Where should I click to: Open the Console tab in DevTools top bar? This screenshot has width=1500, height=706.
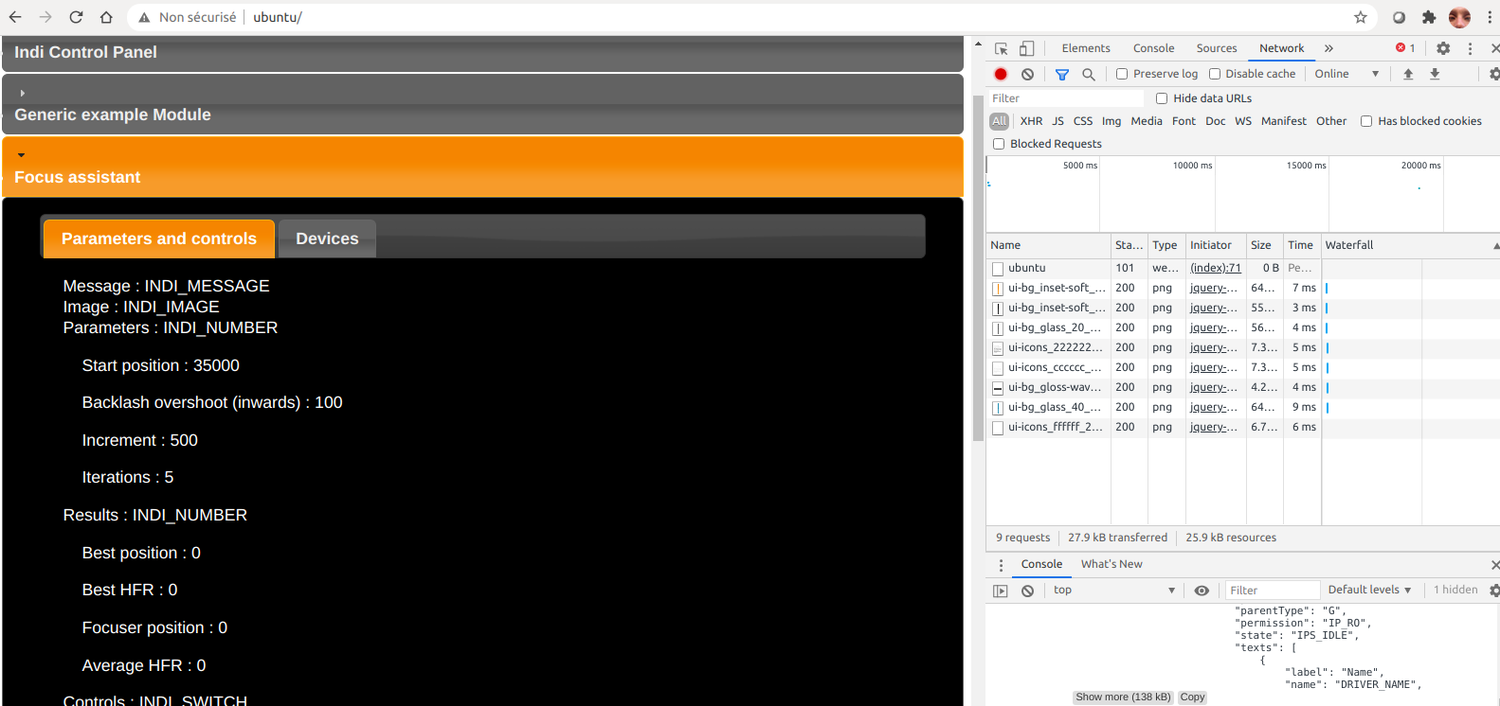click(x=1153, y=48)
